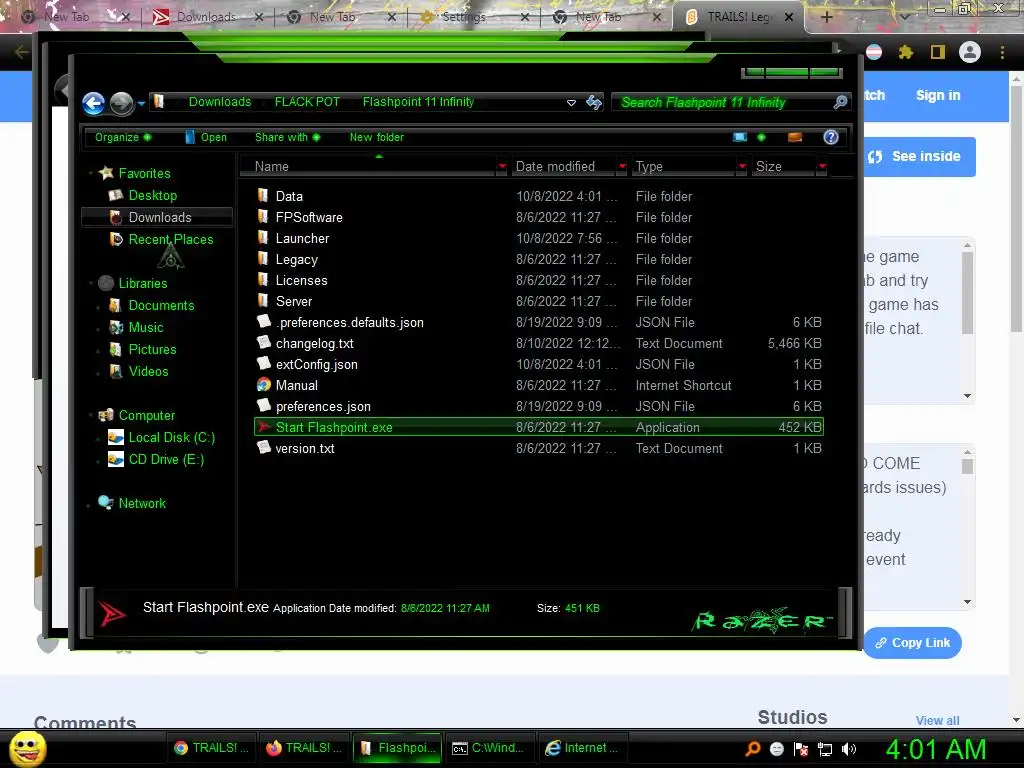1024x768 pixels.
Task: Click the Chrome extensions puzzle icon
Action: pos(905,52)
